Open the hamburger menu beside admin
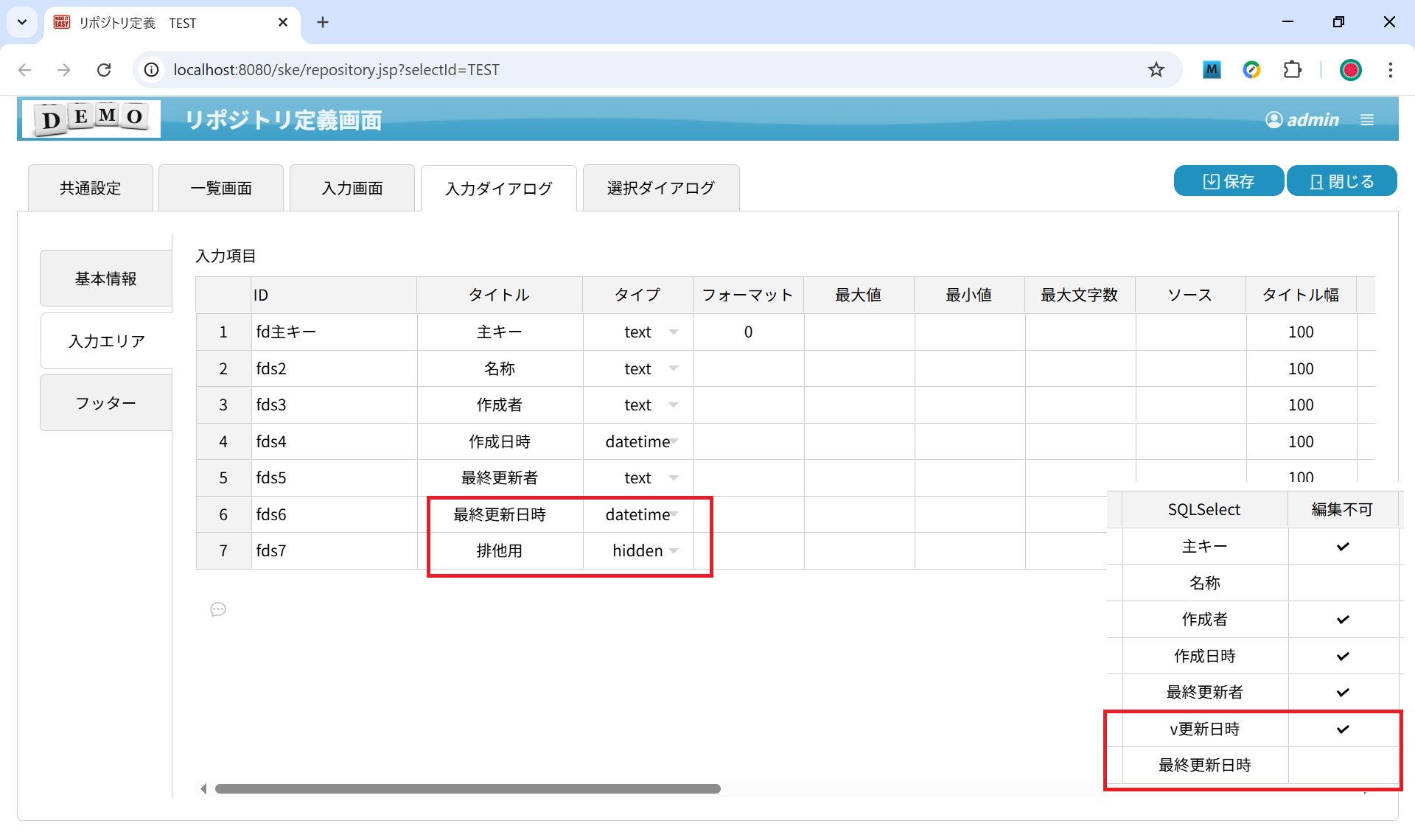Screen dimensions: 1415x840 (1367, 119)
